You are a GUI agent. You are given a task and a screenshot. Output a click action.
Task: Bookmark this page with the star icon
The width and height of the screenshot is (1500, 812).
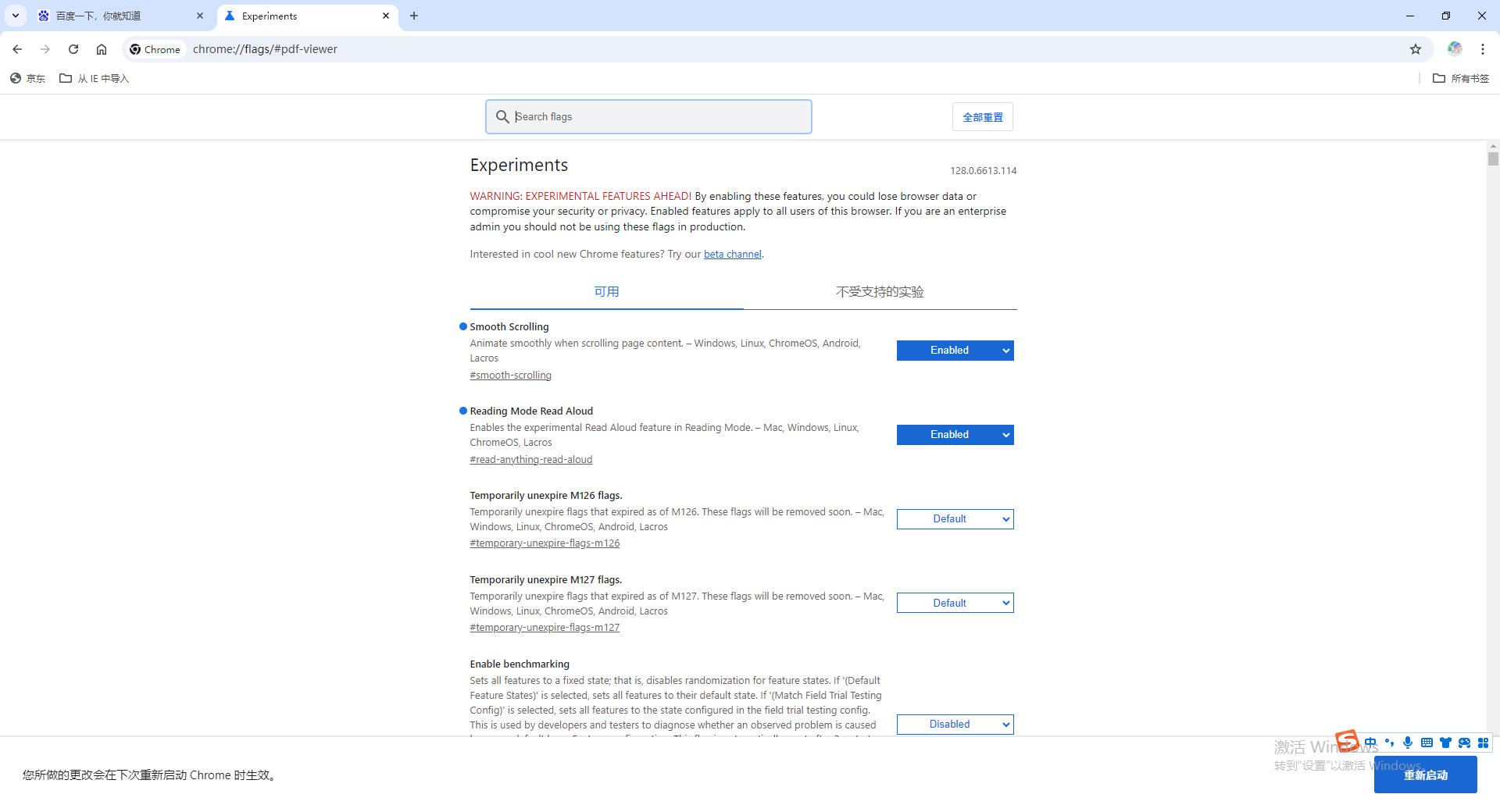pyautogui.click(x=1416, y=49)
